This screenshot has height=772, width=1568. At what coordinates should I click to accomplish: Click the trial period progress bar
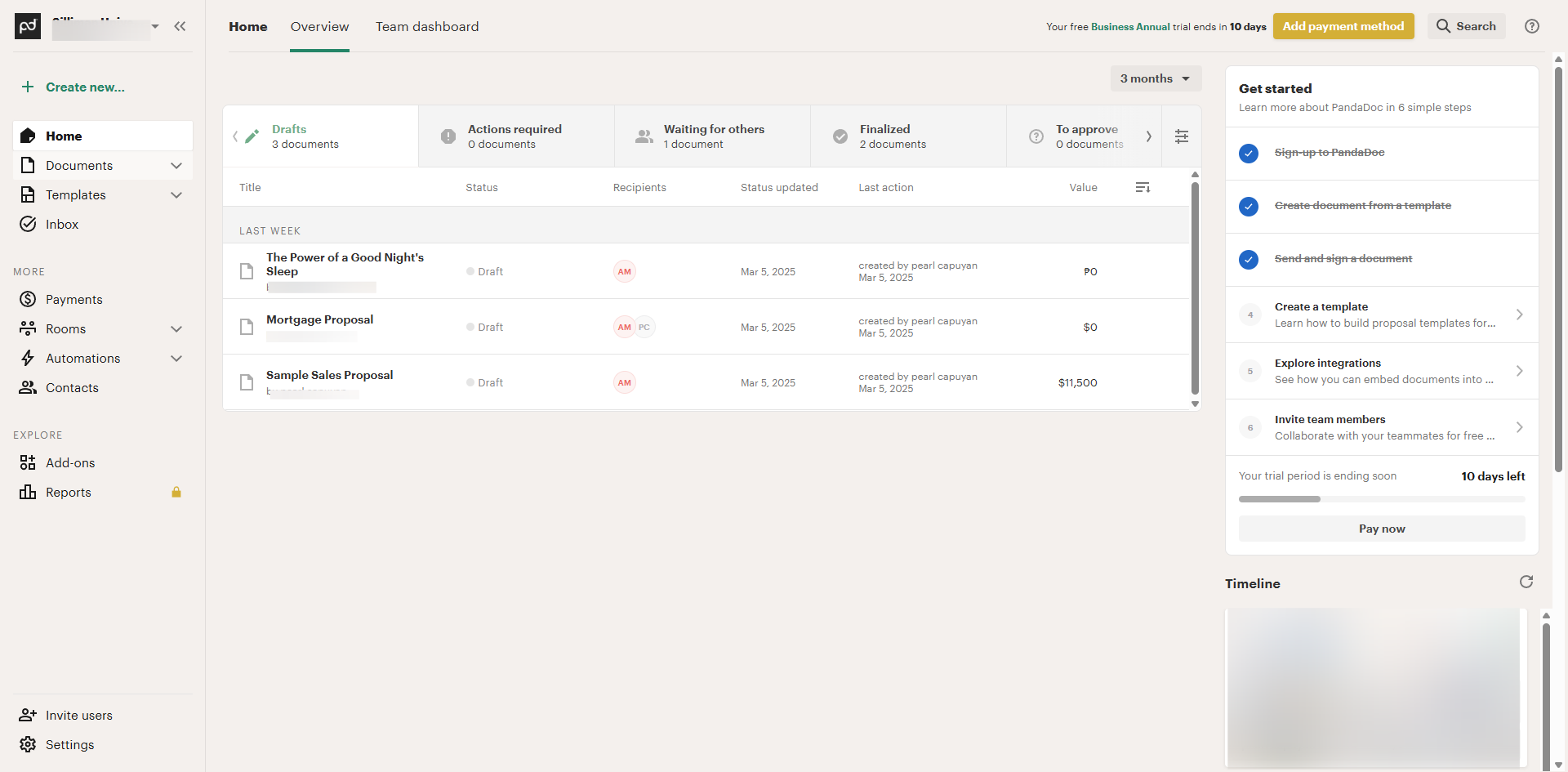click(1381, 498)
